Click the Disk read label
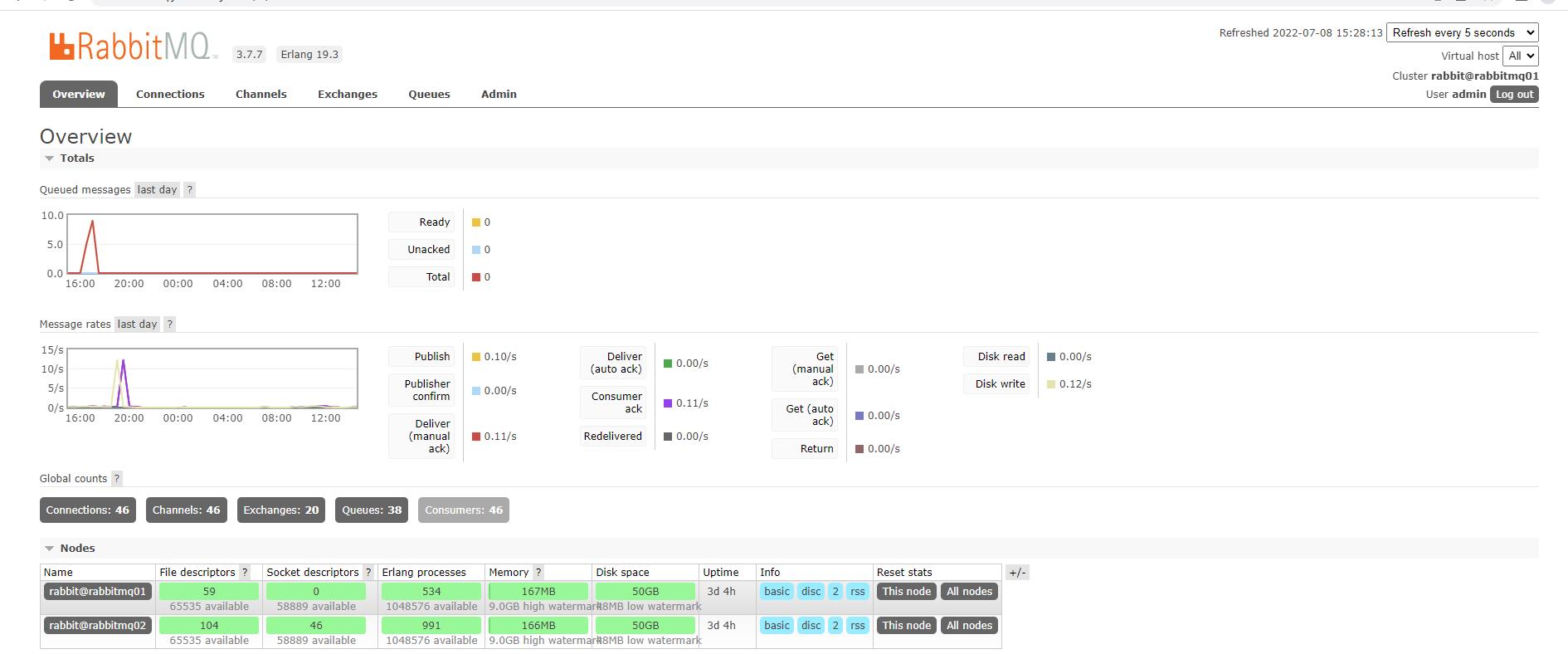The image size is (1568, 654). click(996, 356)
